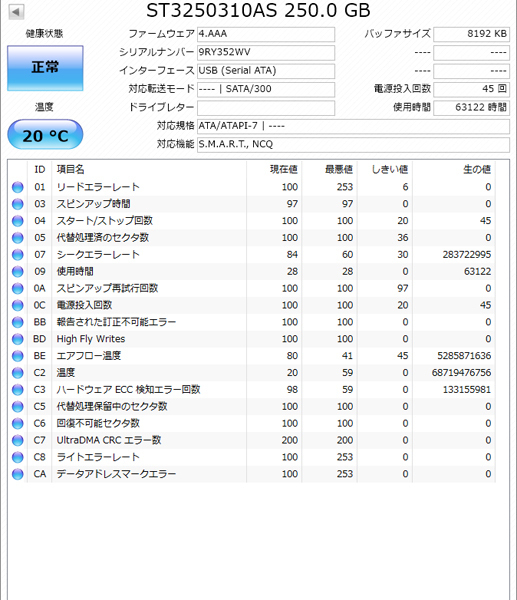Click the empty drive letter field
The image size is (517, 600).
point(266,108)
